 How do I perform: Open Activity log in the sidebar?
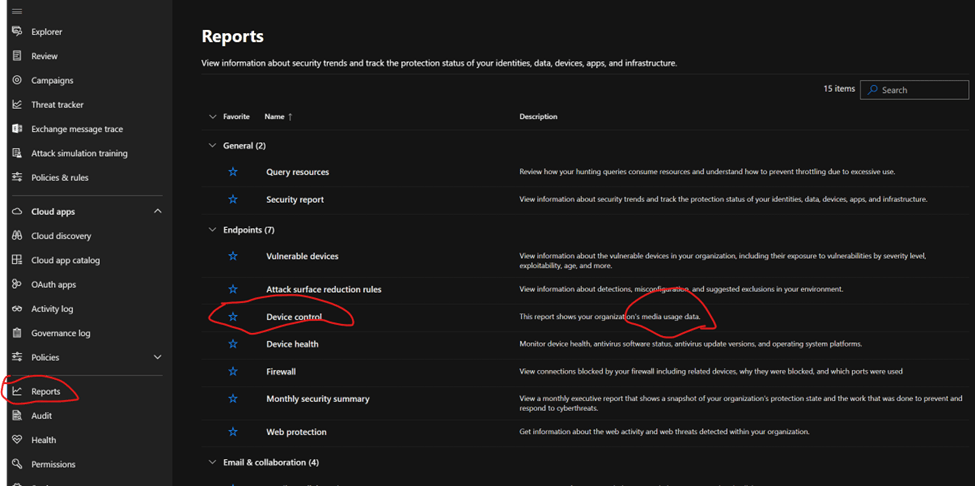pos(52,309)
